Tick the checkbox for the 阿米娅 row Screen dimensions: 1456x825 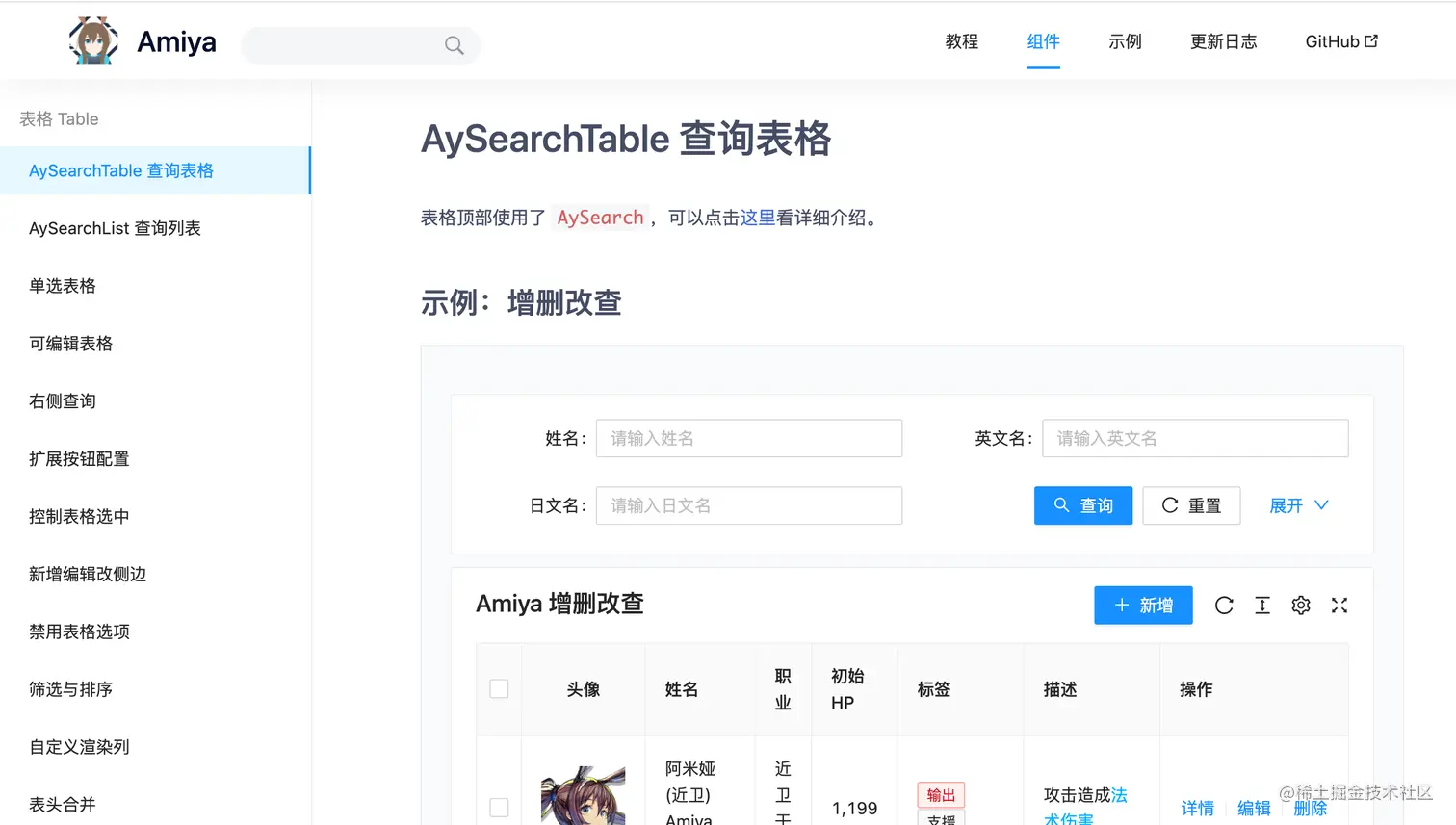pos(499,808)
